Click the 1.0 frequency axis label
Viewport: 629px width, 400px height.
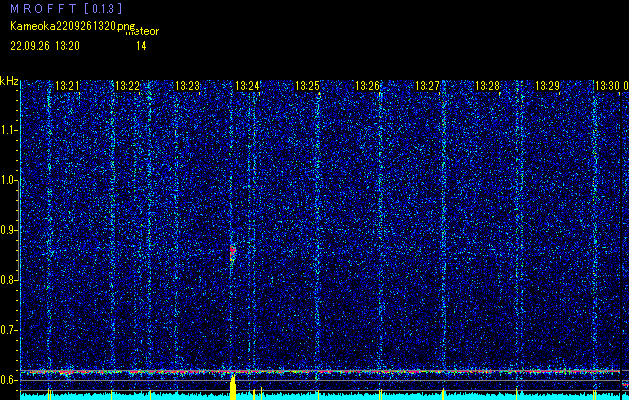(8, 180)
